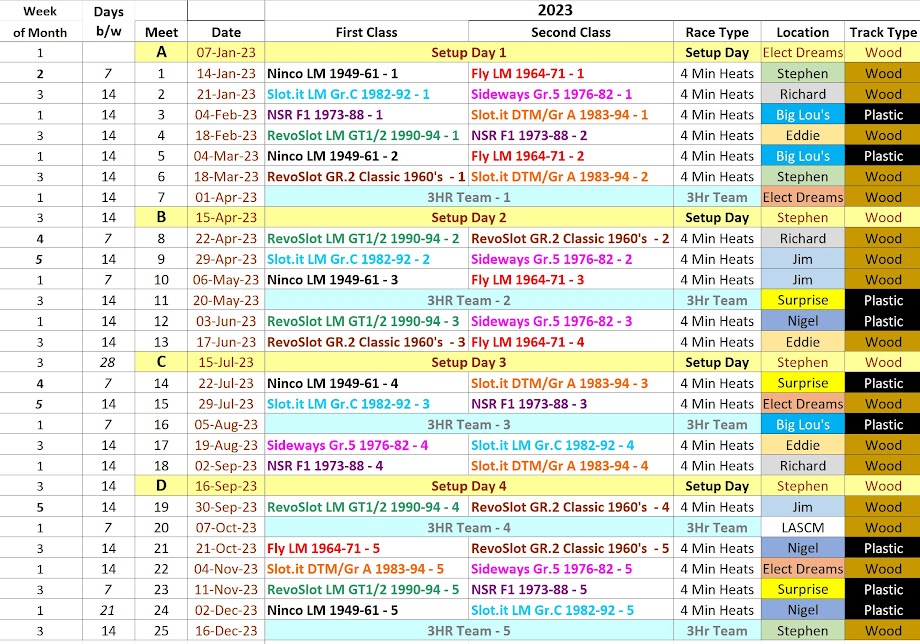This screenshot has height=644, width=920.
Task: Select the Race Type column header
Action: (x=717, y=32)
